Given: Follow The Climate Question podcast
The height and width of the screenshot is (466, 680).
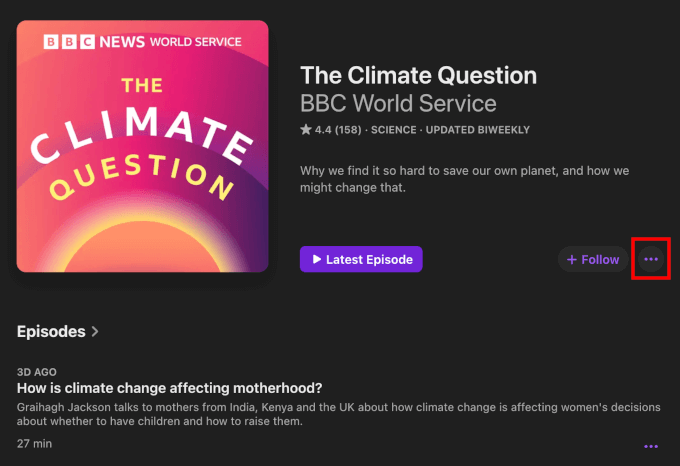Looking at the screenshot, I should click(x=592, y=259).
